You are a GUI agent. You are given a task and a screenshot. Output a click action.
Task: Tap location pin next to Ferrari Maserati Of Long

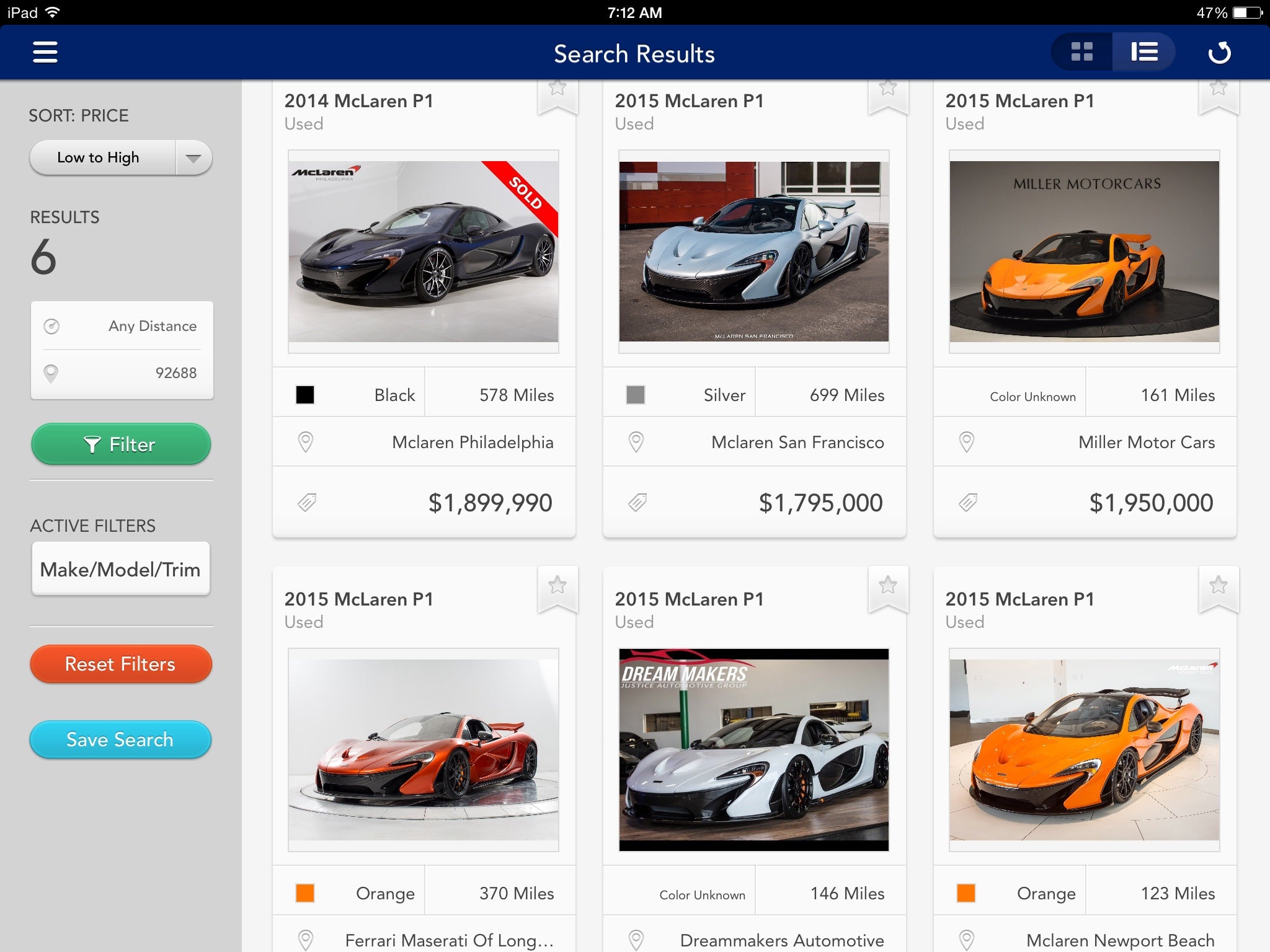(306, 940)
